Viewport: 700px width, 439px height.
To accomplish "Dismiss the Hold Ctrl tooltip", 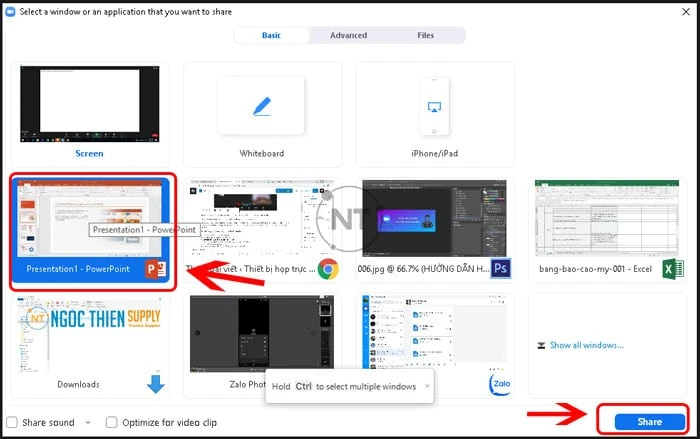I will click(x=427, y=386).
